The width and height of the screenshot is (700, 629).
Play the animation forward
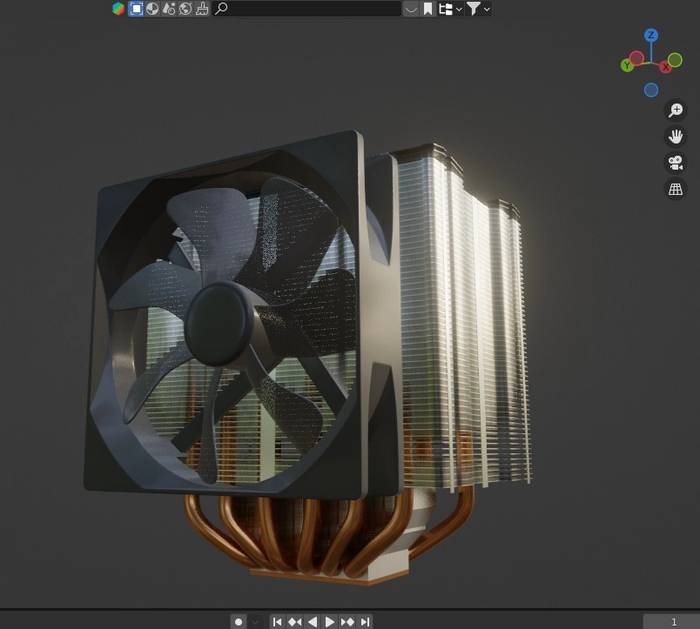point(329,621)
